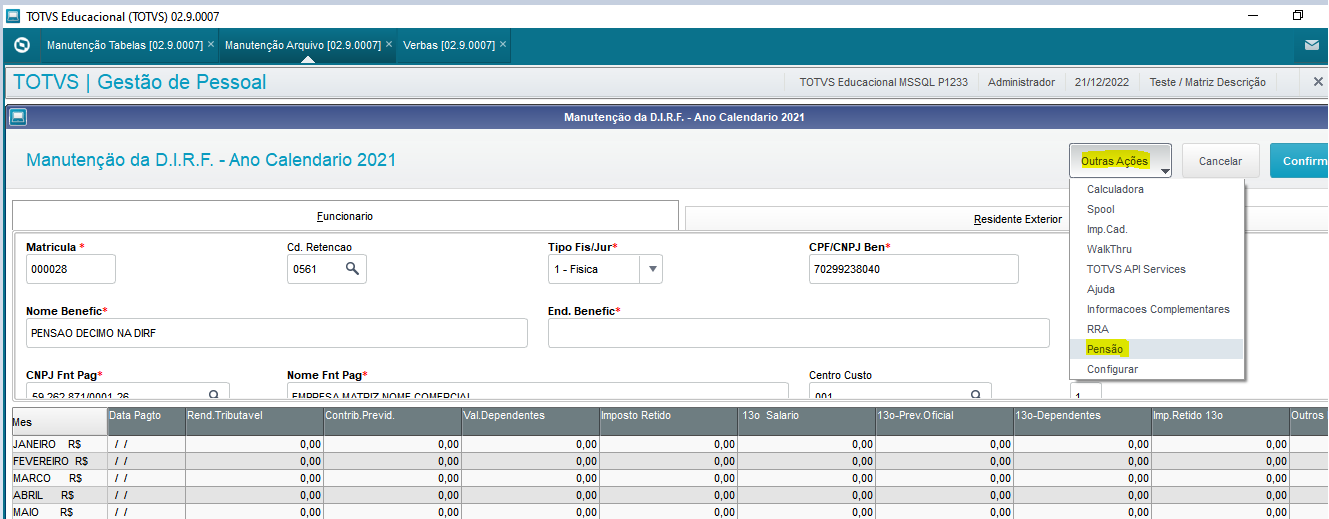The width and height of the screenshot is (1329, 519).
Task: Click the inner window icon beside title bar
Action: point(17,117)
